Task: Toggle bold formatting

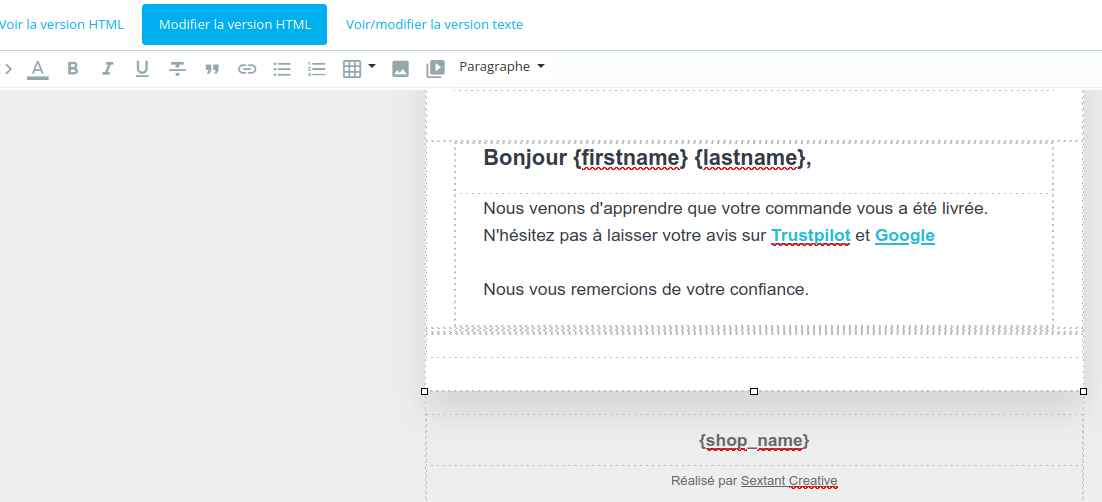Action: pyautogui.click(x=72, y=68)
